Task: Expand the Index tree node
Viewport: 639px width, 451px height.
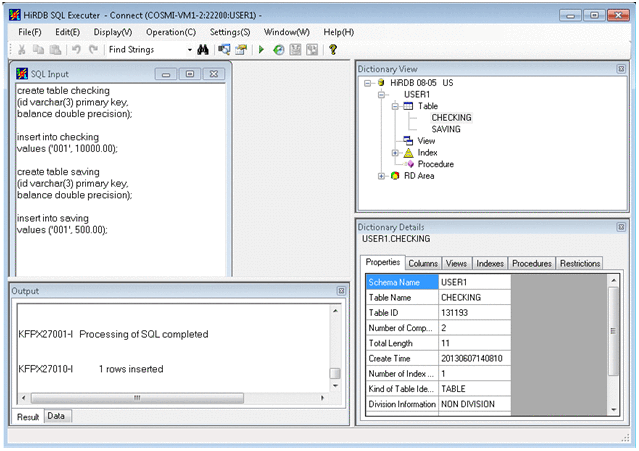Action: pyautogui.click(x=396, y=153)
